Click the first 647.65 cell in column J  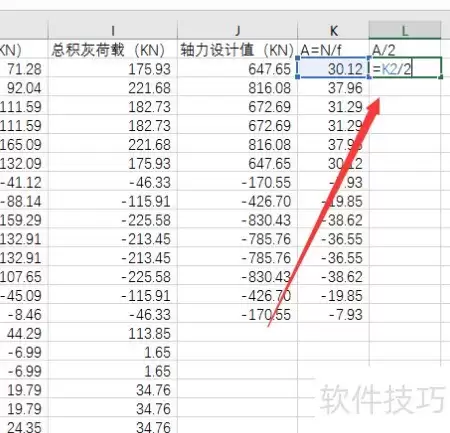click(x=237, y=69)
